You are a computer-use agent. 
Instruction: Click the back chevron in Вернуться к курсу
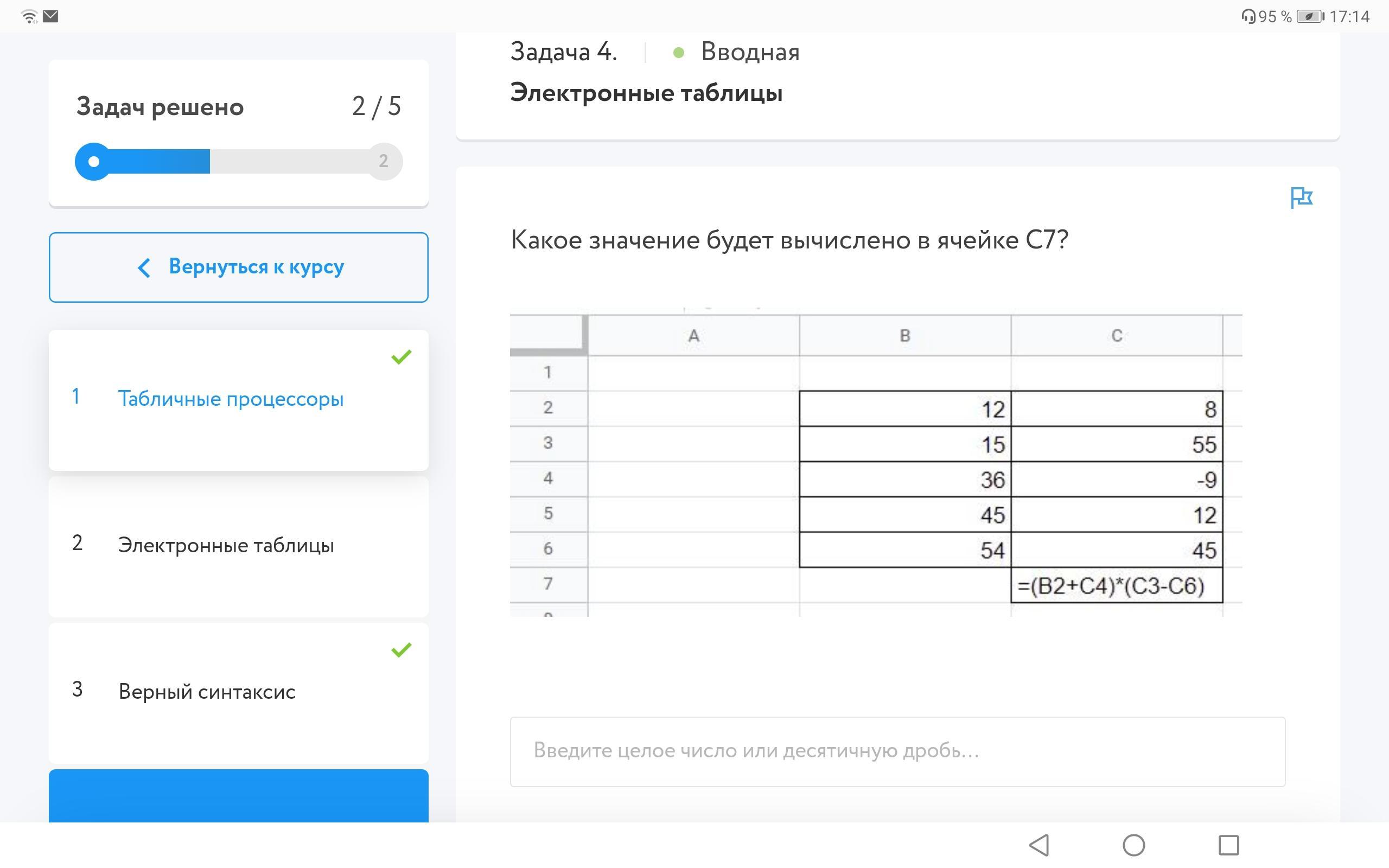pyautogui.click(x=145, y=267)
